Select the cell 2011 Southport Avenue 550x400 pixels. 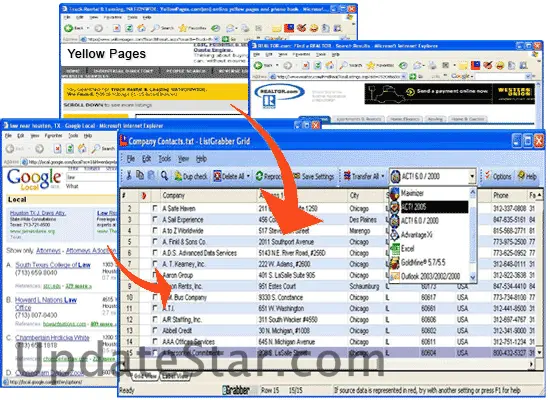pos(302,242)
